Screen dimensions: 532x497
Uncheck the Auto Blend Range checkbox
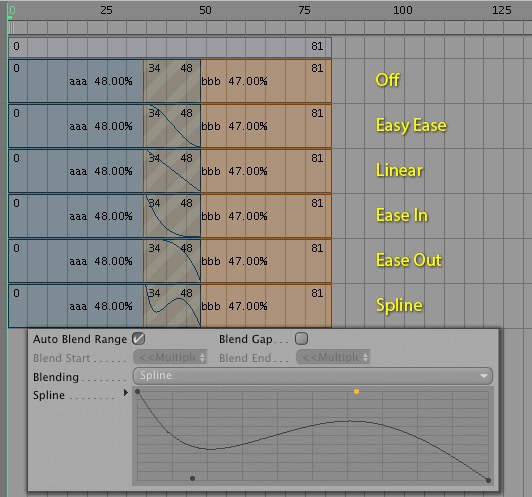point(138,338)
